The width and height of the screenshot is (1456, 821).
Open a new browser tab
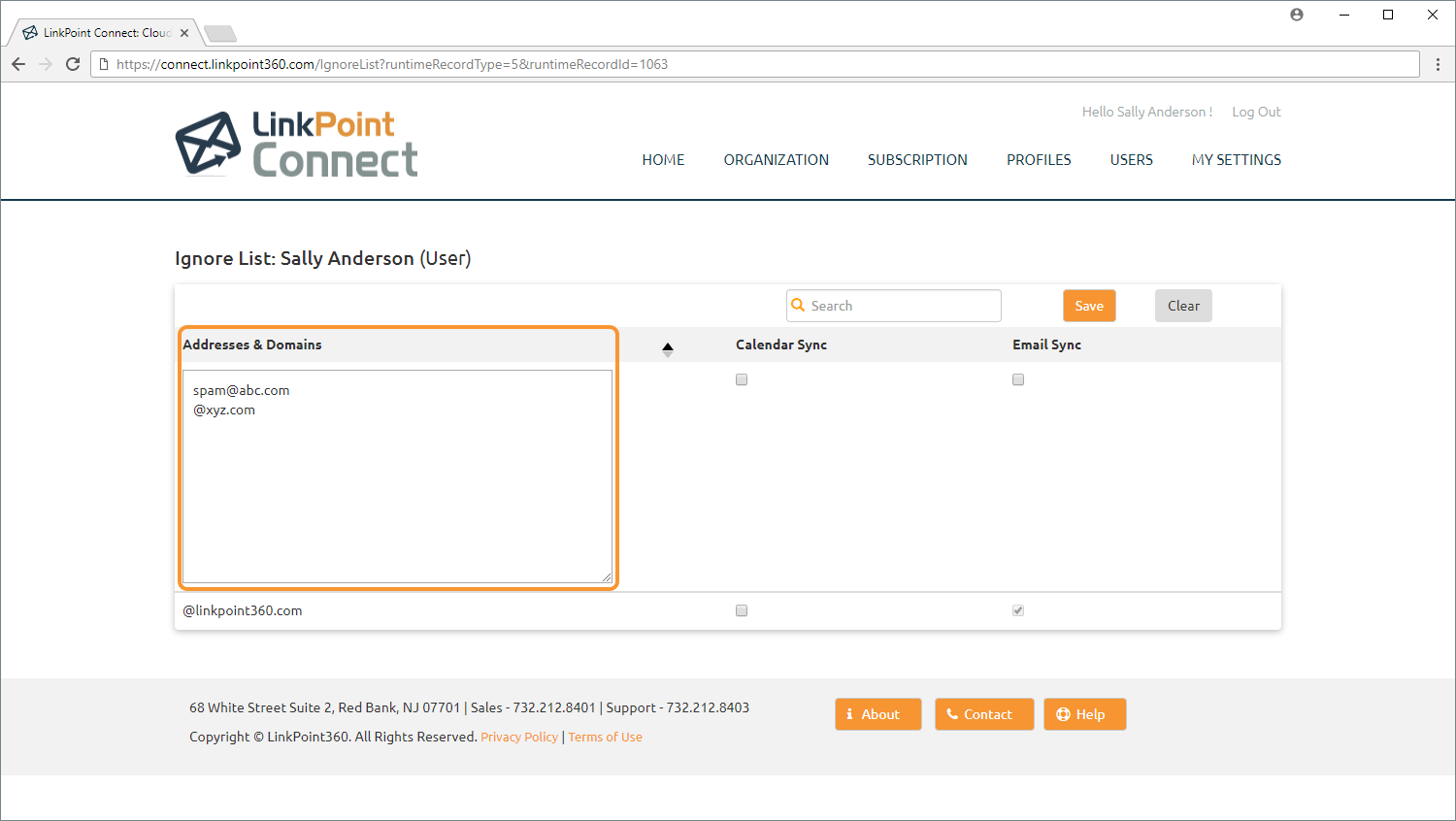tap(220, 34)
